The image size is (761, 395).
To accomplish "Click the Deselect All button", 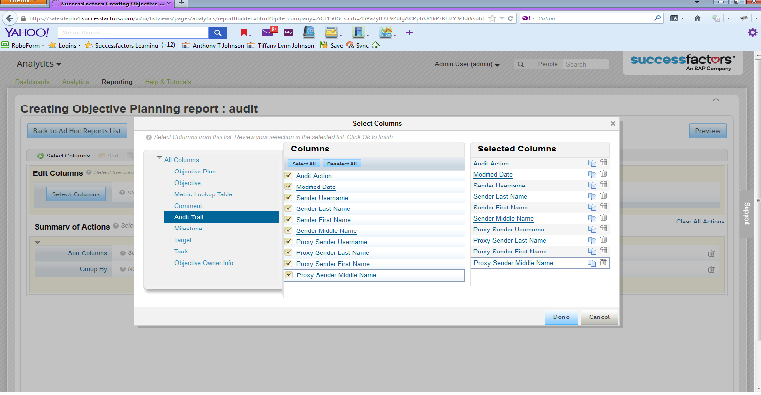I will (342, 164).
